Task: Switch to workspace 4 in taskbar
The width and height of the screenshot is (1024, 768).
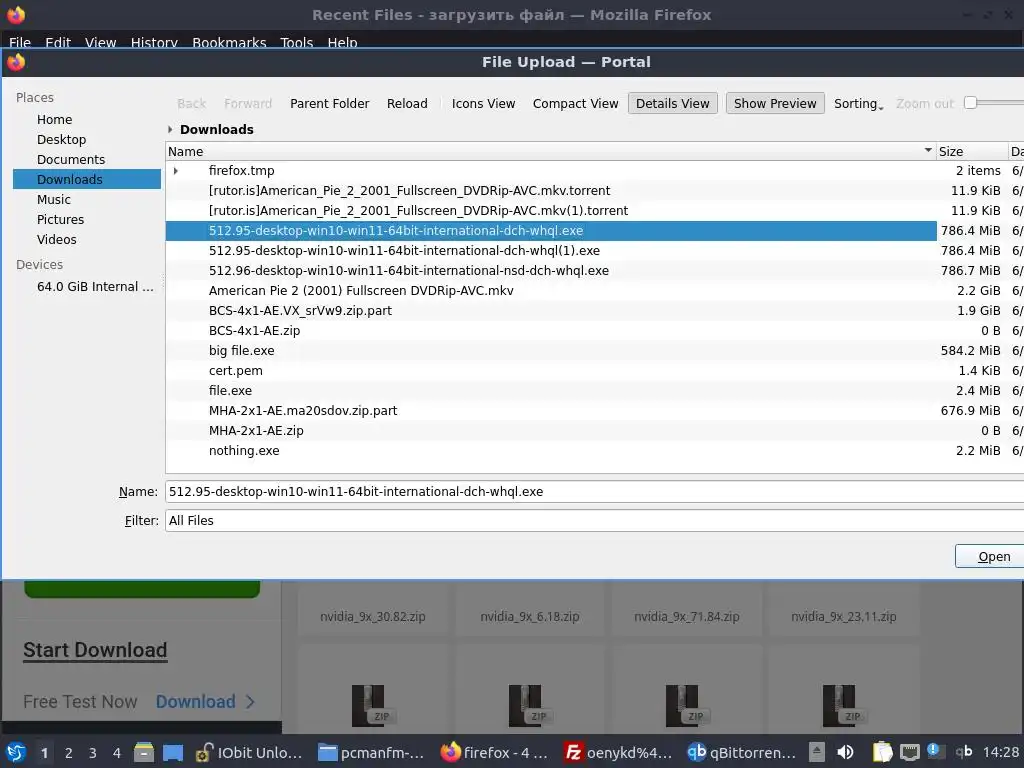Action: pos(117,753)
